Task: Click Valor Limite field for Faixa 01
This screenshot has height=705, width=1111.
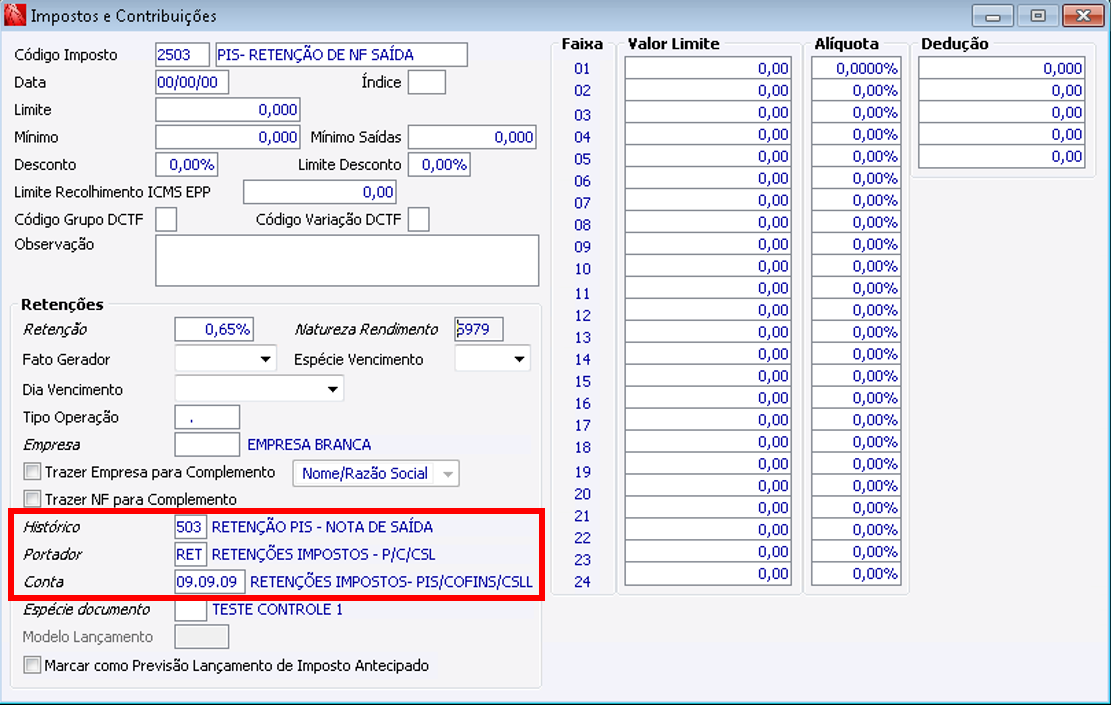Action: (708, 68)
